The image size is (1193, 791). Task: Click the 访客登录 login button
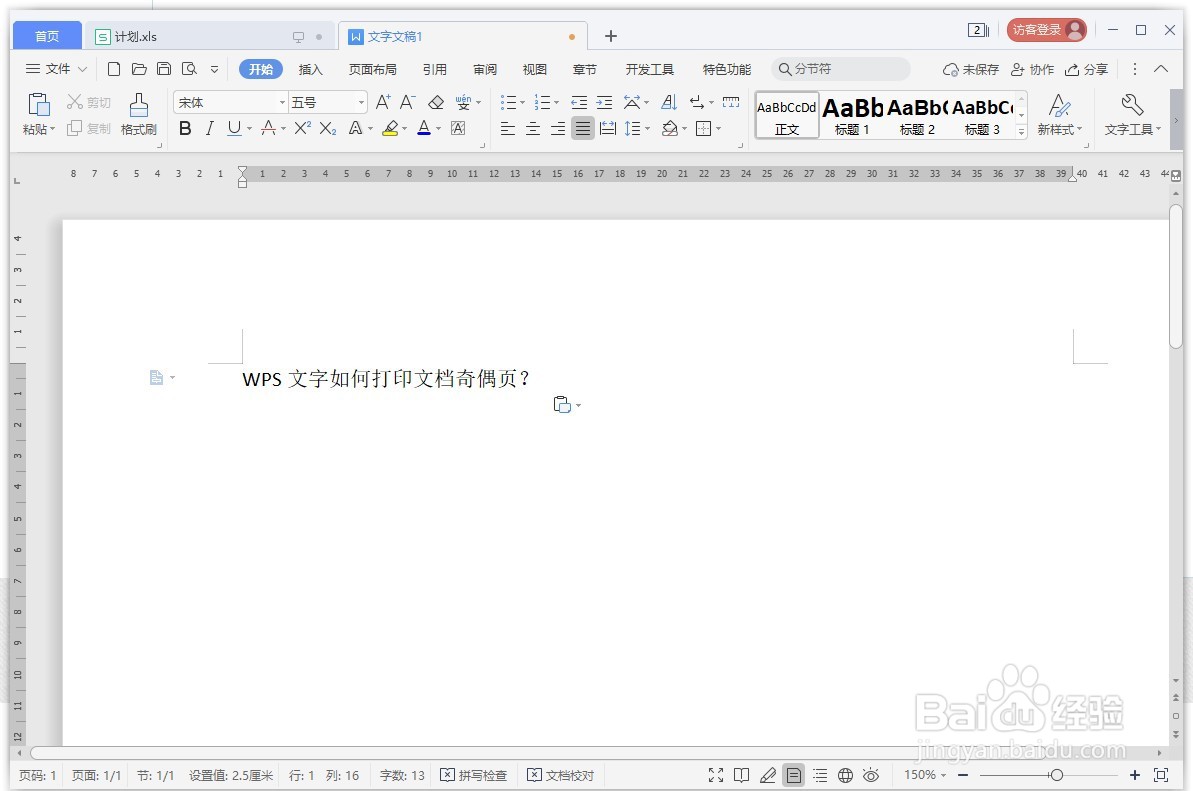(x=1047, y=30)
